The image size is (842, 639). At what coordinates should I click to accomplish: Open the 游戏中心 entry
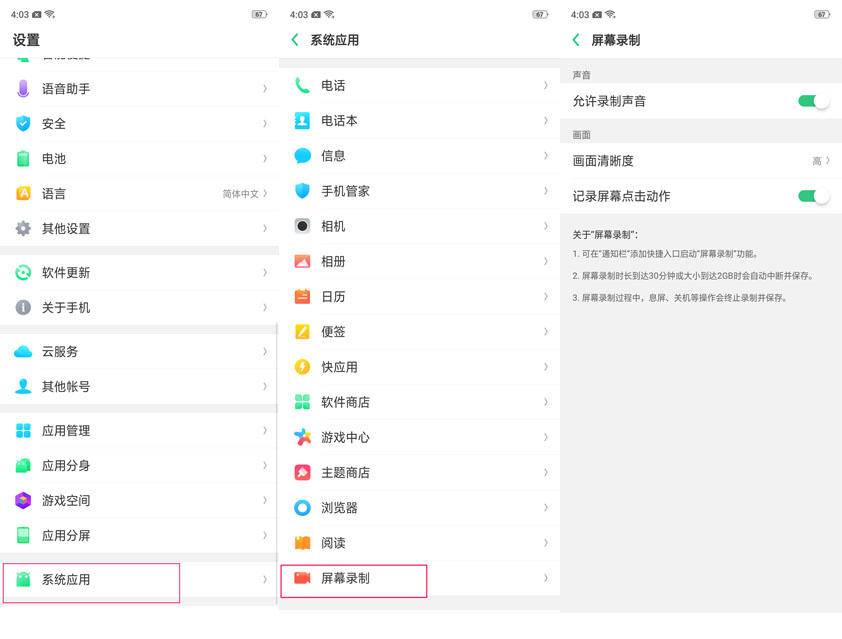tap(419, 437)
